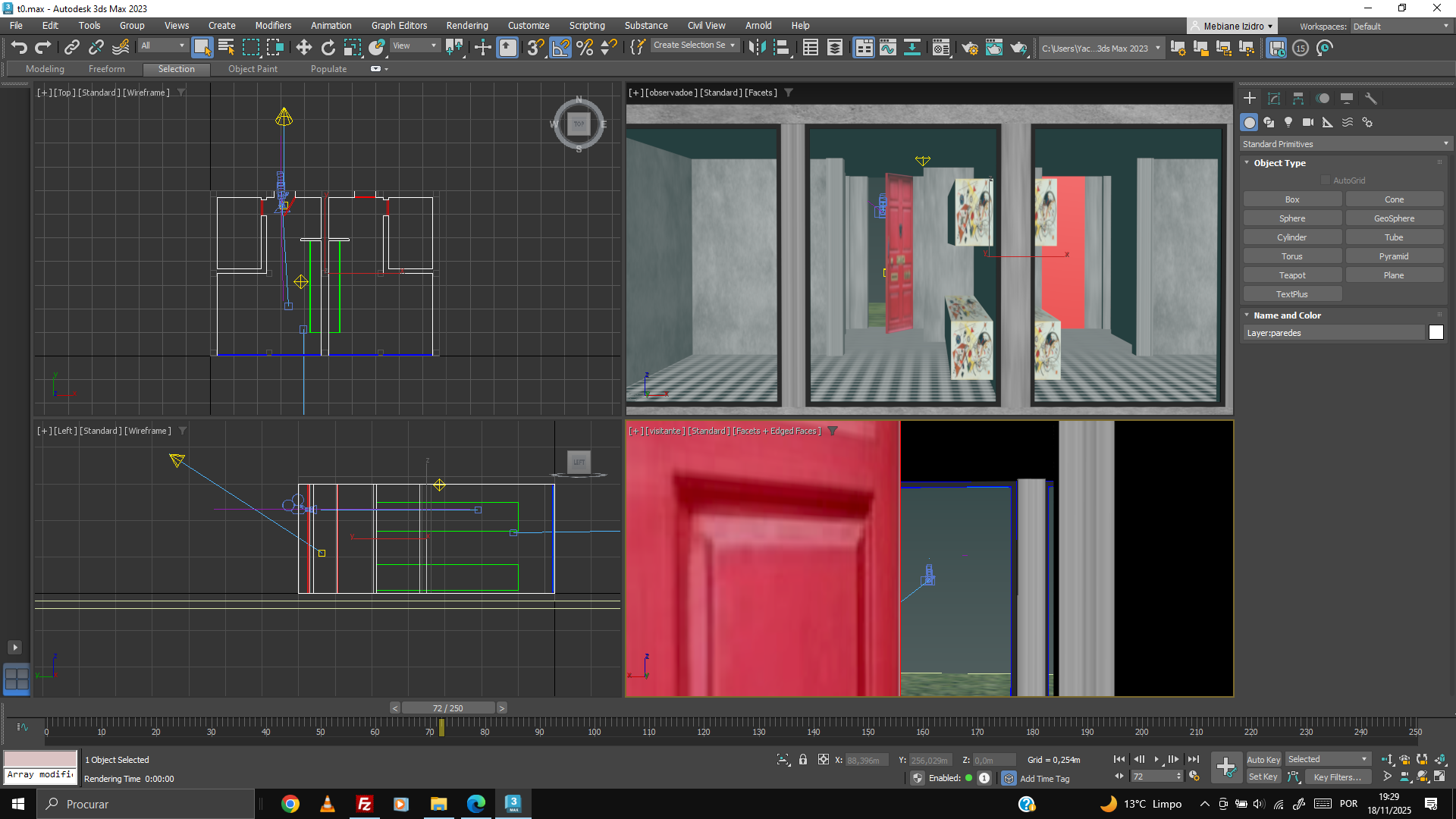Click the Play animation button
Viewport: 1456px width, 819px height.
point(1156,759)
